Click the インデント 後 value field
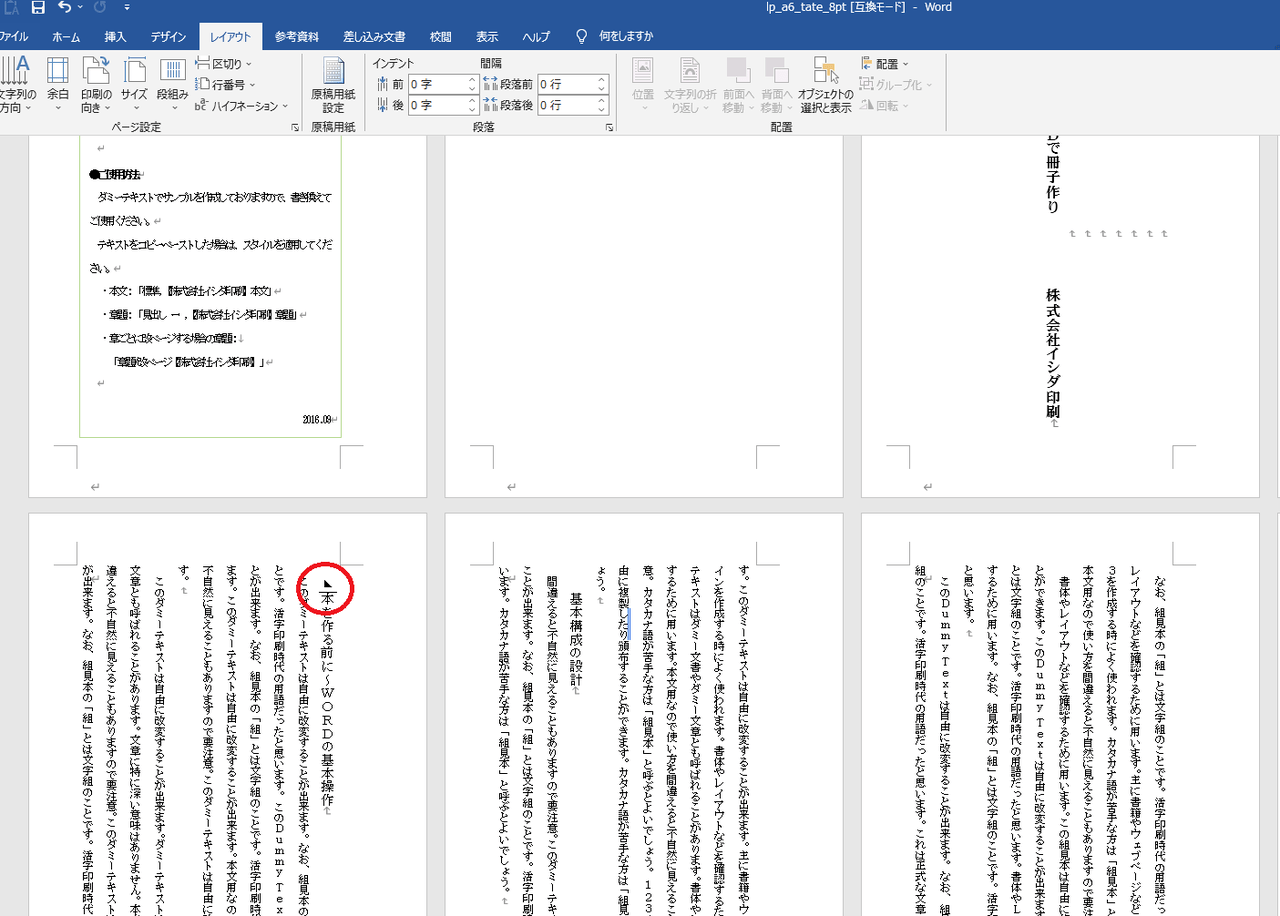Image resolution: width=1280 pixels, height=916 pixels. coord(436,105)
